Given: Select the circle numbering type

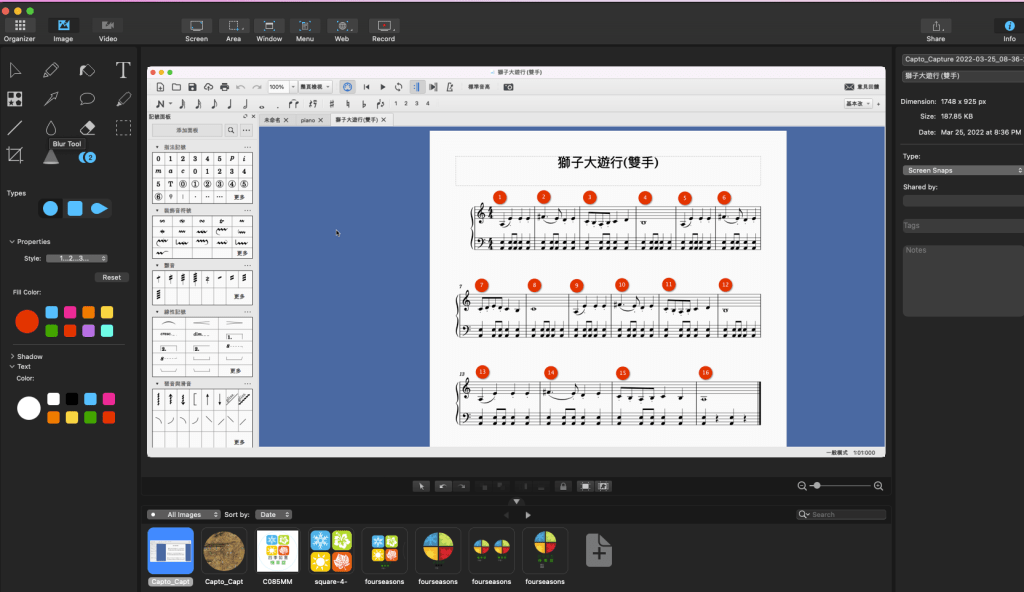Looking at the screenshot, I should (50, 208).
